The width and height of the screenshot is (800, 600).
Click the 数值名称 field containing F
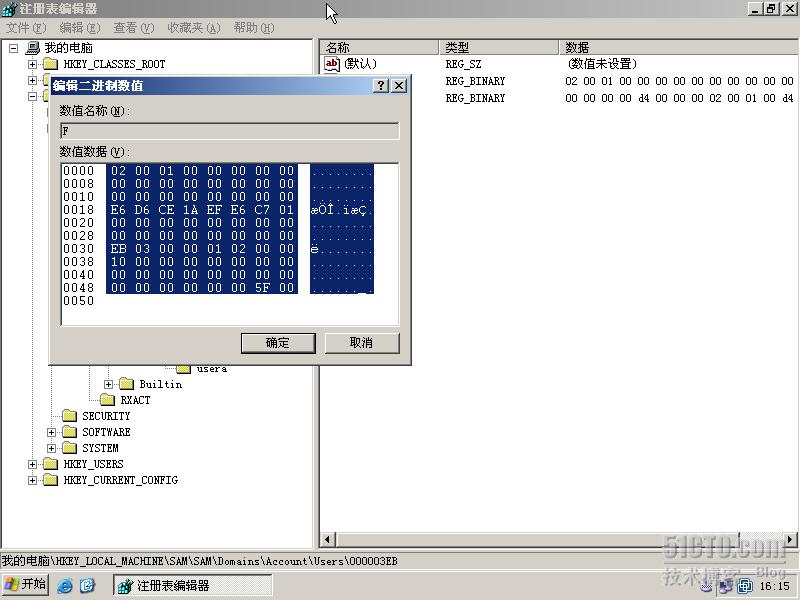pos(230,131)
